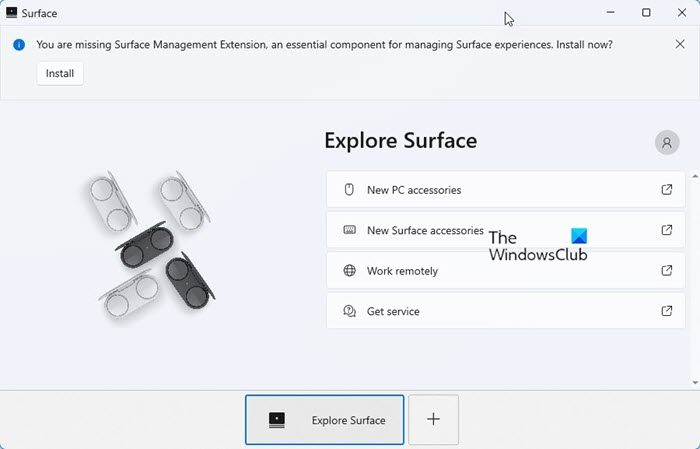Dismiss the missing extension notification banner
Viewport: 700px width, 449px height.
(680, 44)
